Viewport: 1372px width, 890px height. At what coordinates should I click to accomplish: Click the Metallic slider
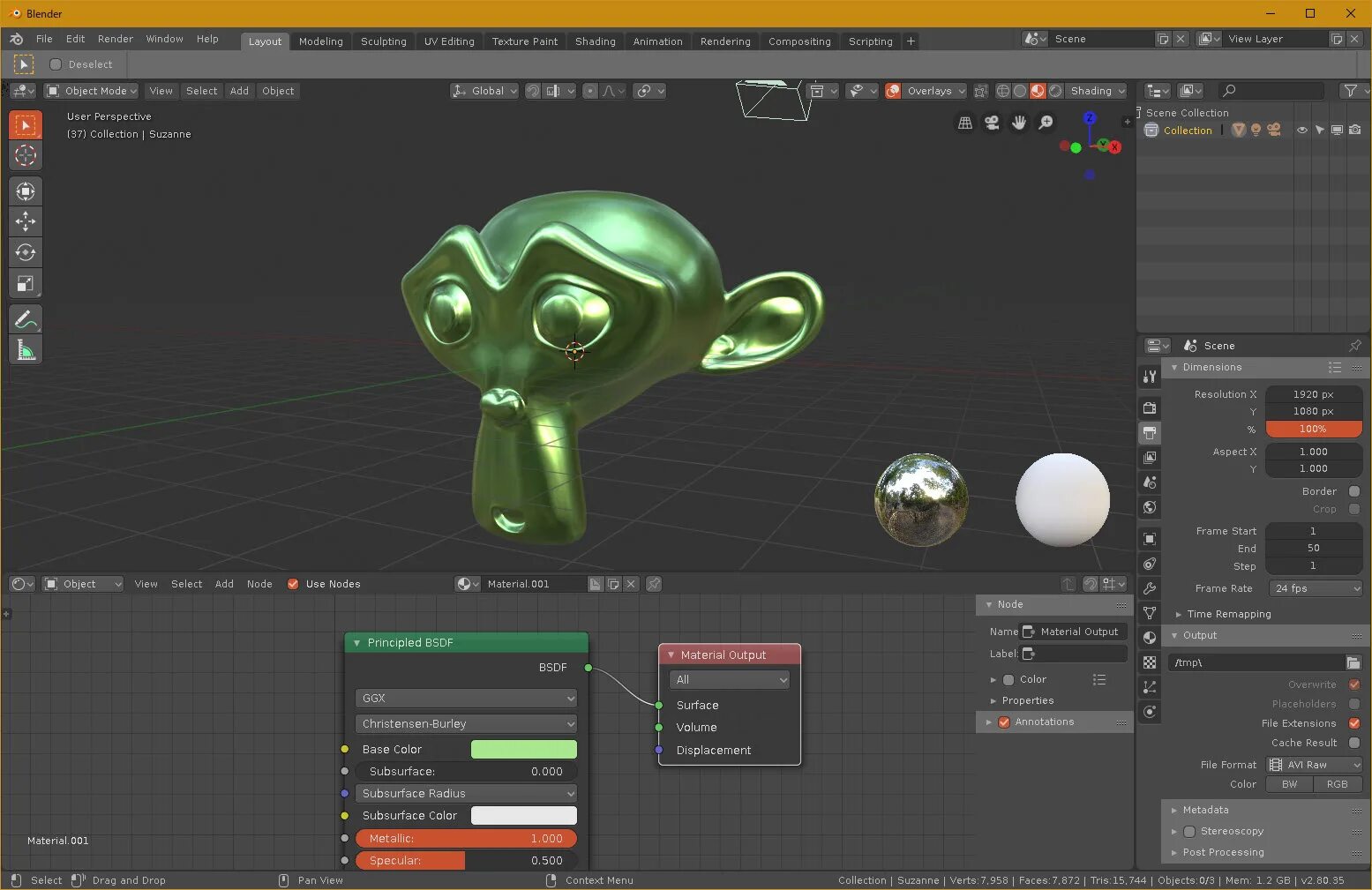pyautogui.click(x=466, y=838)
